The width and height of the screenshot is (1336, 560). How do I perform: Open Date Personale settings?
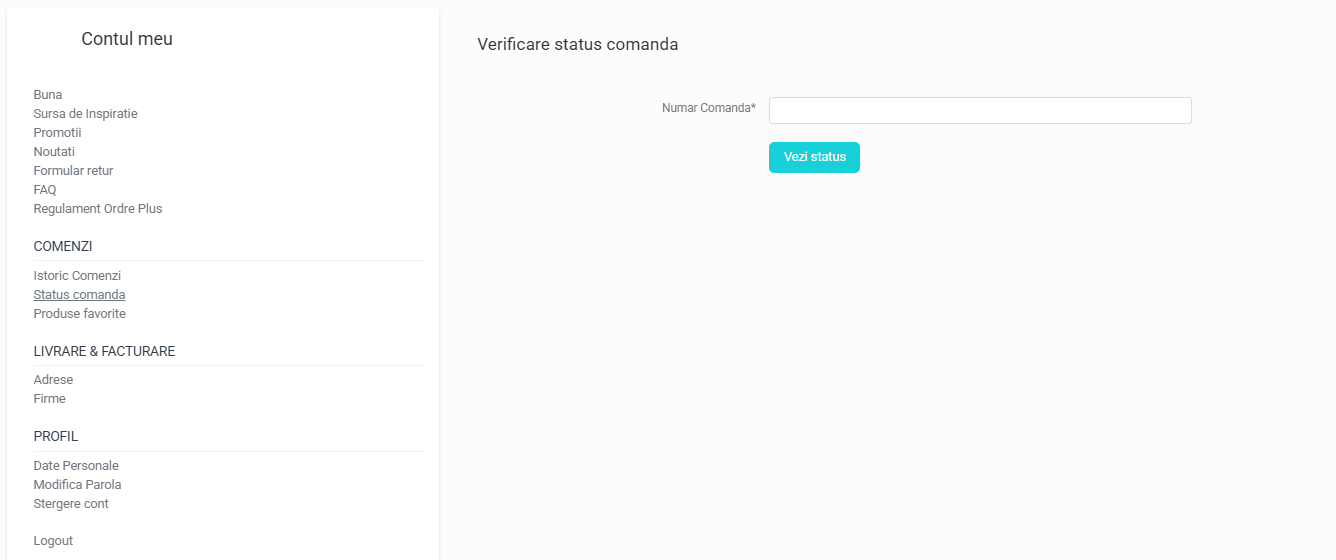coord(76,466)
